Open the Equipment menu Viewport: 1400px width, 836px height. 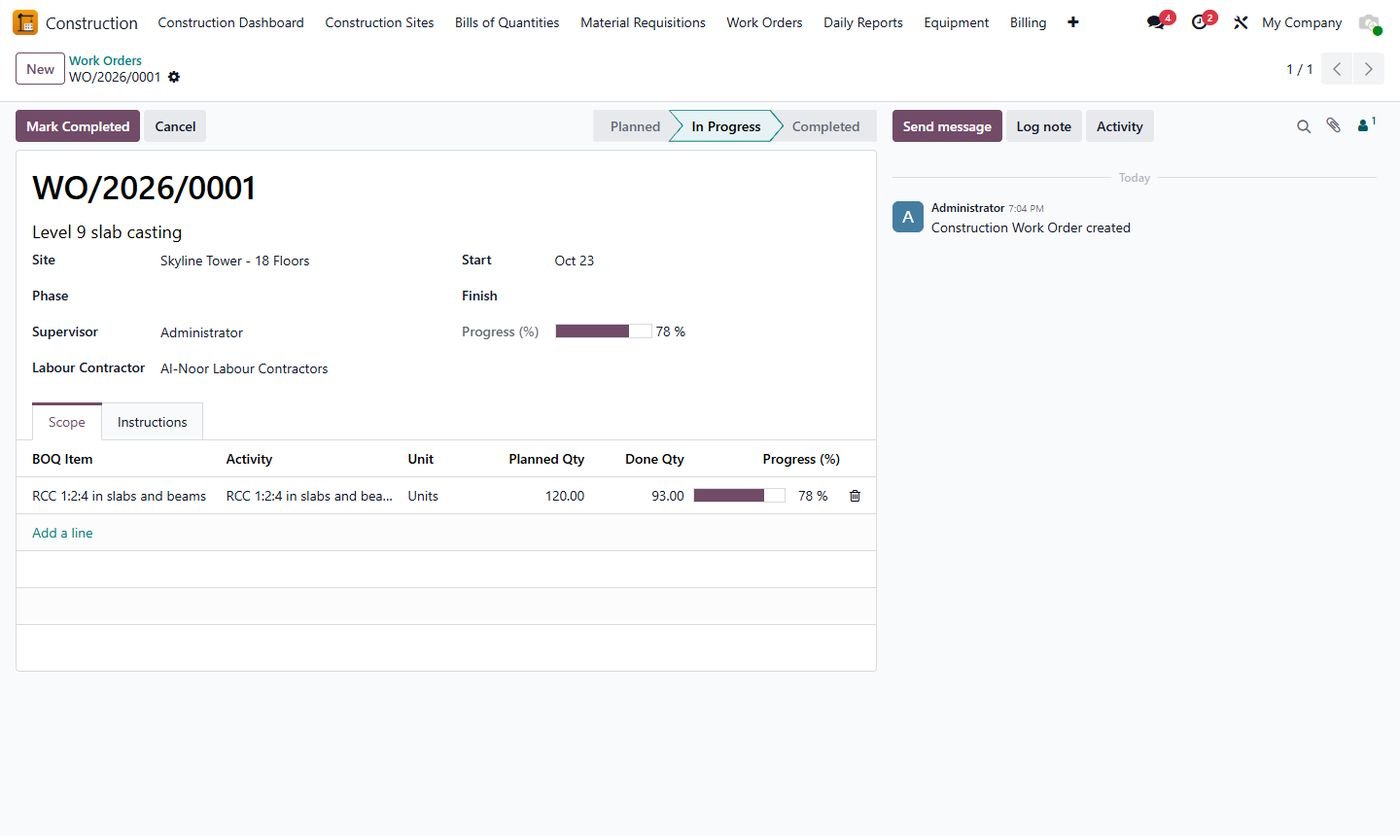956,22
